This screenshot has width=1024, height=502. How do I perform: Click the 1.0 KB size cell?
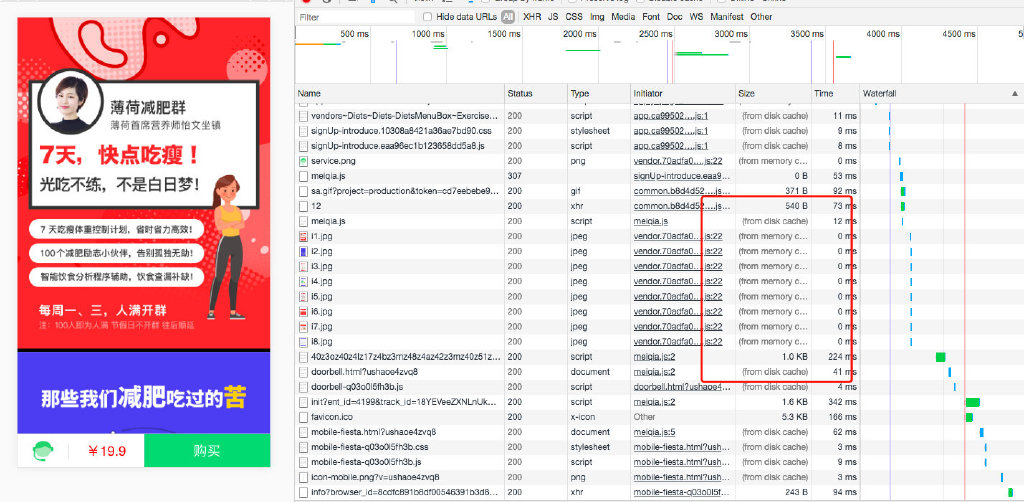tap(795, 356)
